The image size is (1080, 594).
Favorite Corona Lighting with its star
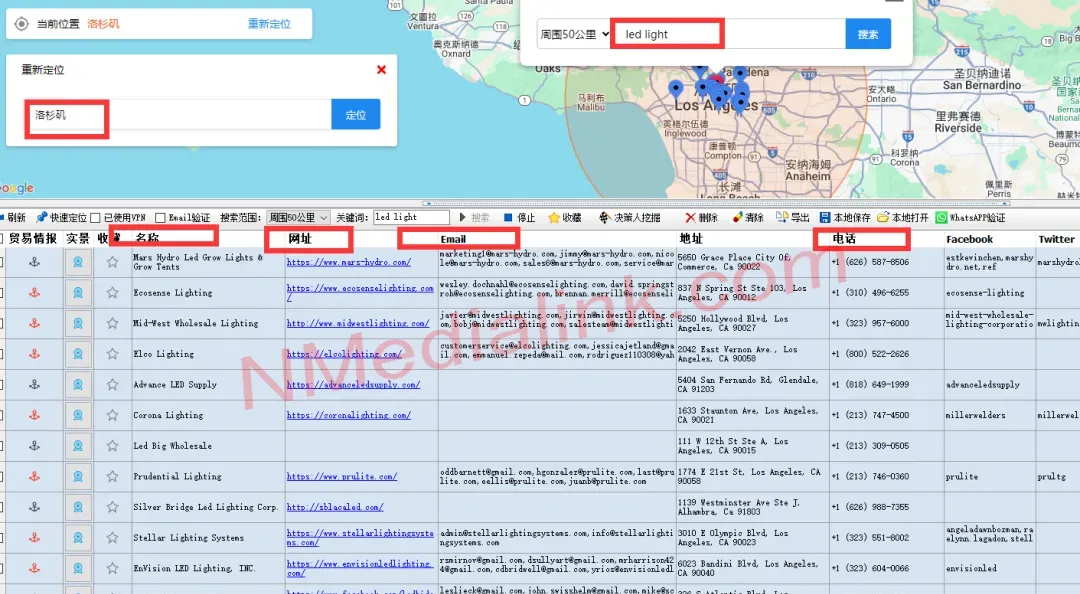click(112, 415)
